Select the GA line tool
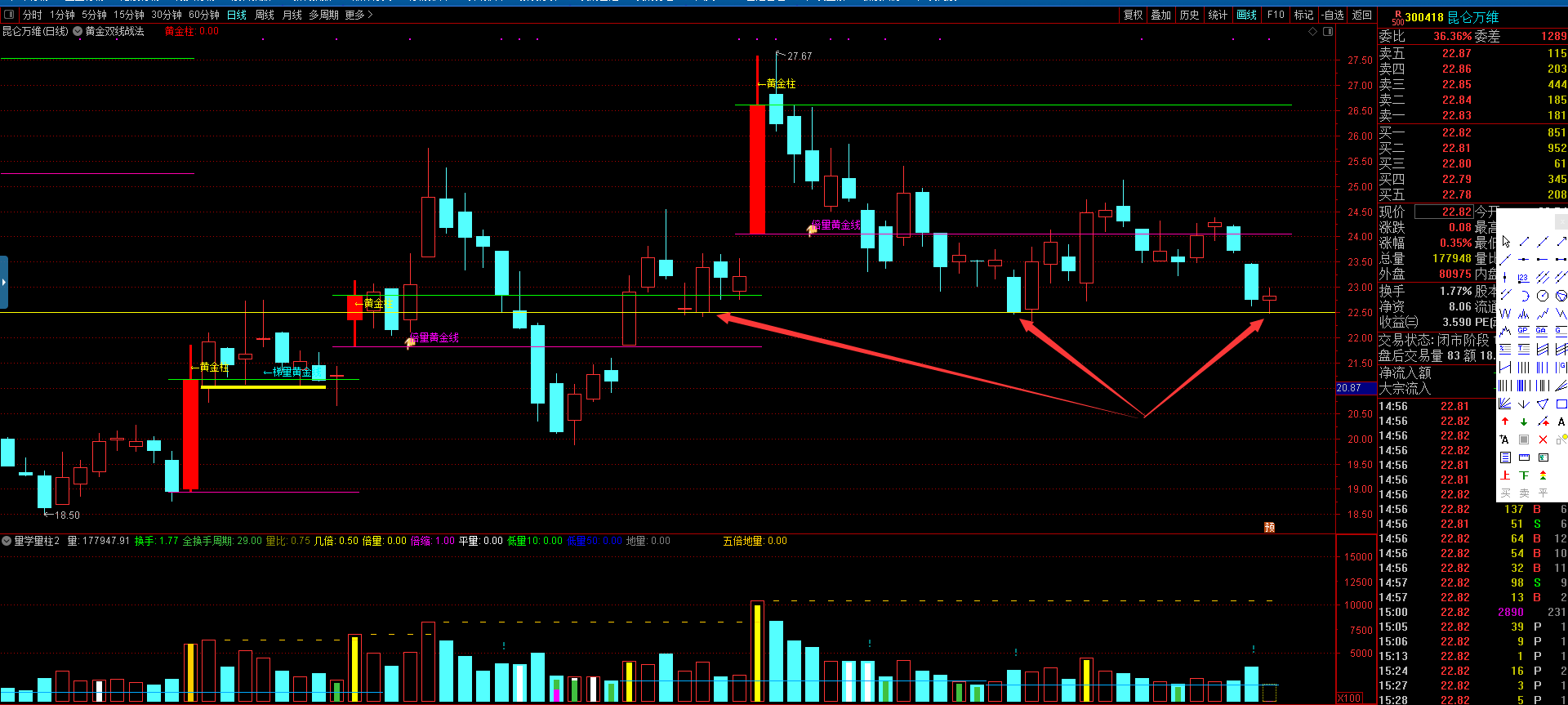 (1543, 331)
